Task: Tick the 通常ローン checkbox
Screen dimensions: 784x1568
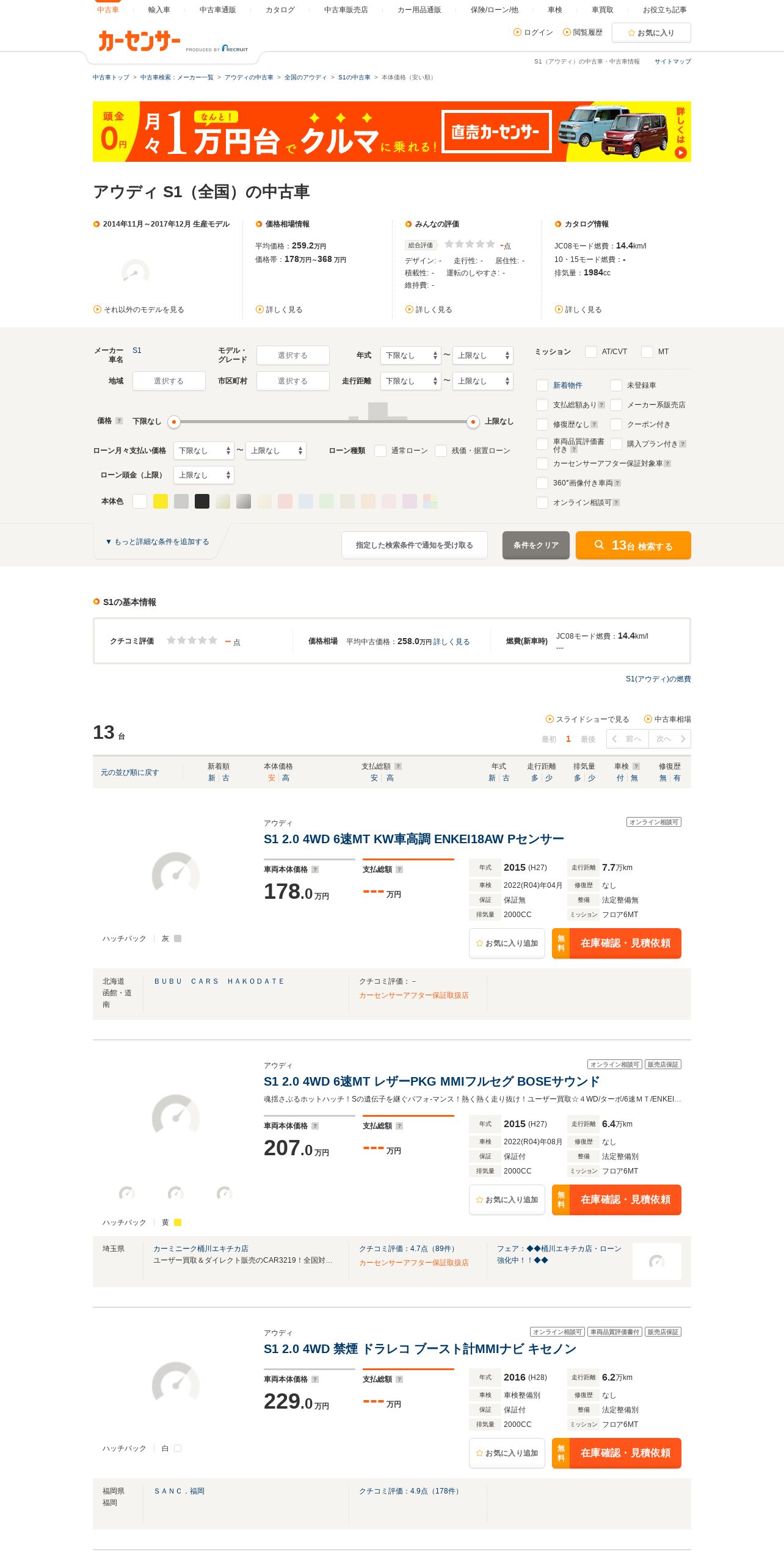Action: coord(380,451)
